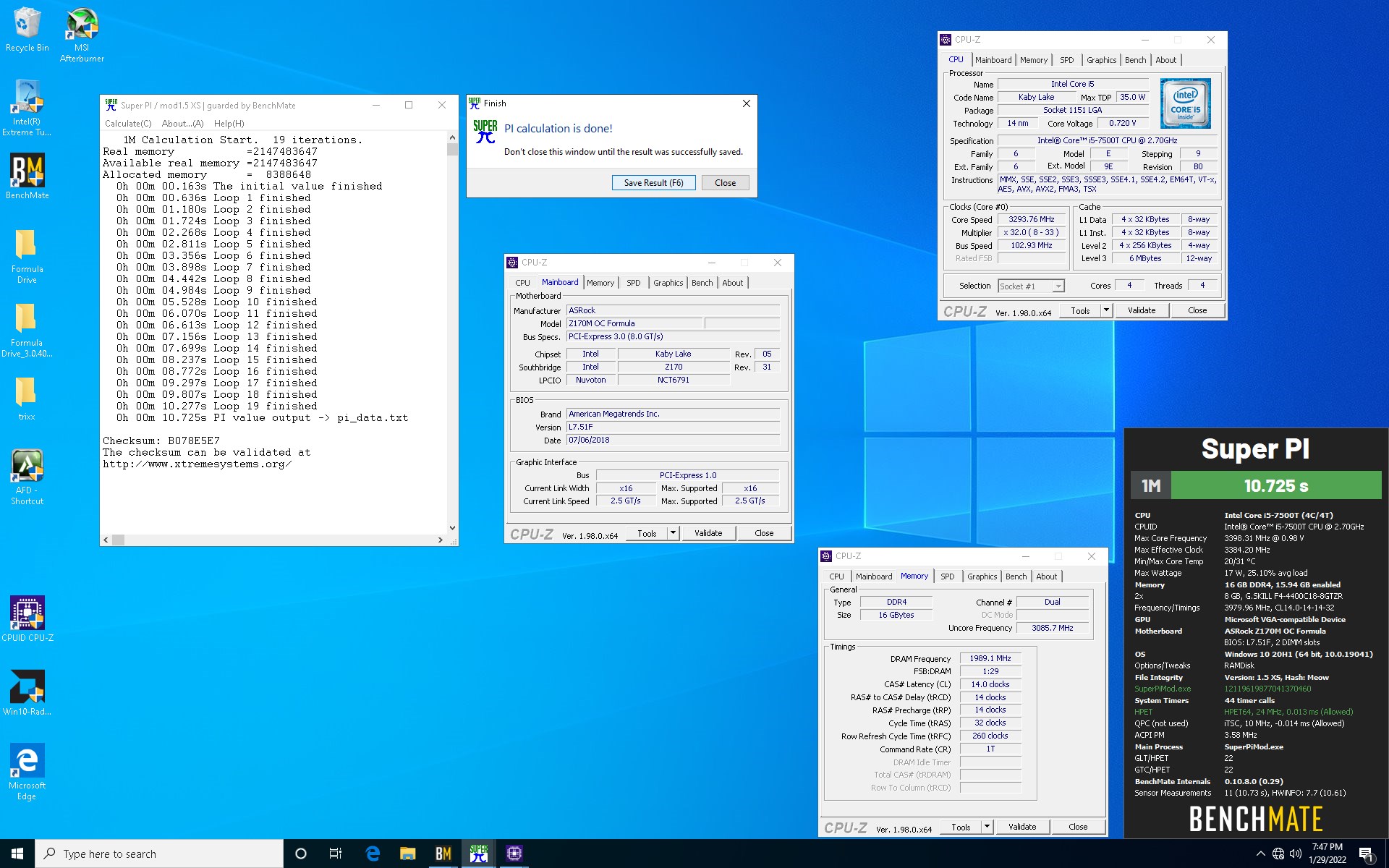The height and width of the screenshot is (868, 1389).
Task: Open File Explorer from the taskbar
Action: [x=407, y=854]
